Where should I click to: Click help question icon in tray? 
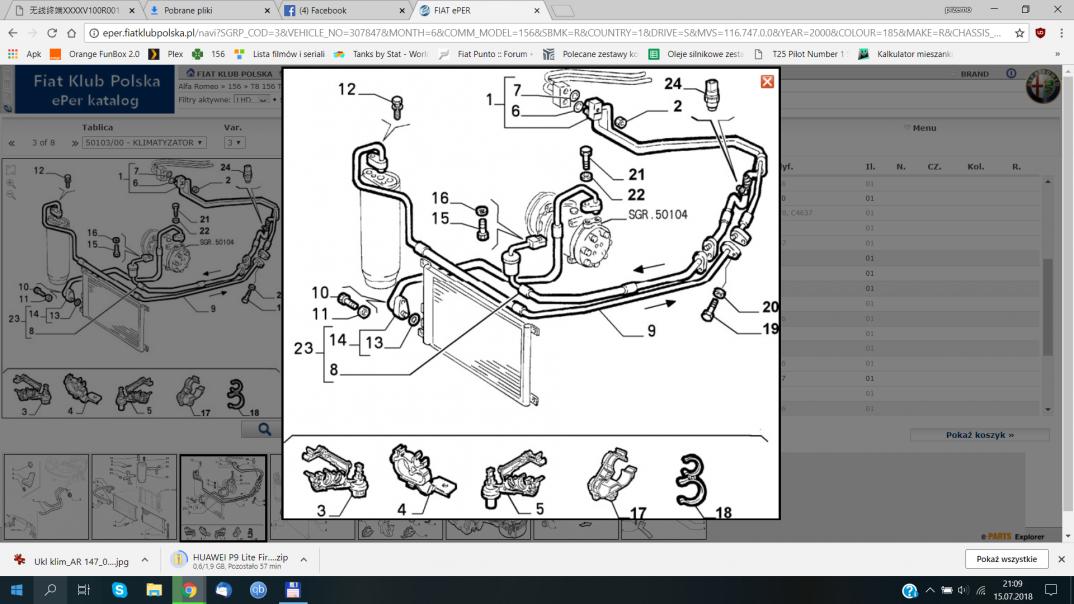pyautogui.click(x=910, y=590)
